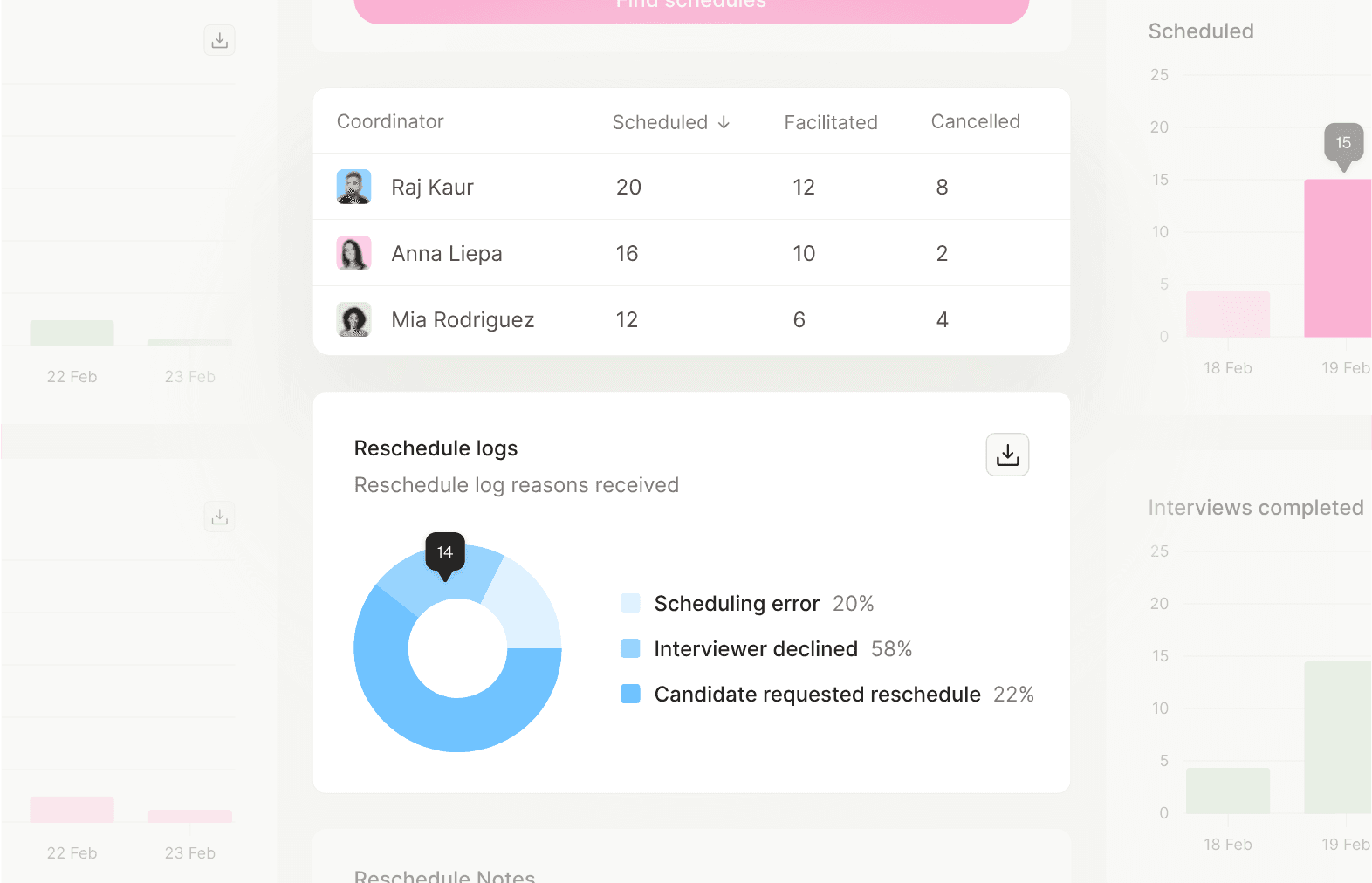This screenshot has height=883, width=1372.
Task: Sort table by Facilitated column
Action: (x=831, y=122)
